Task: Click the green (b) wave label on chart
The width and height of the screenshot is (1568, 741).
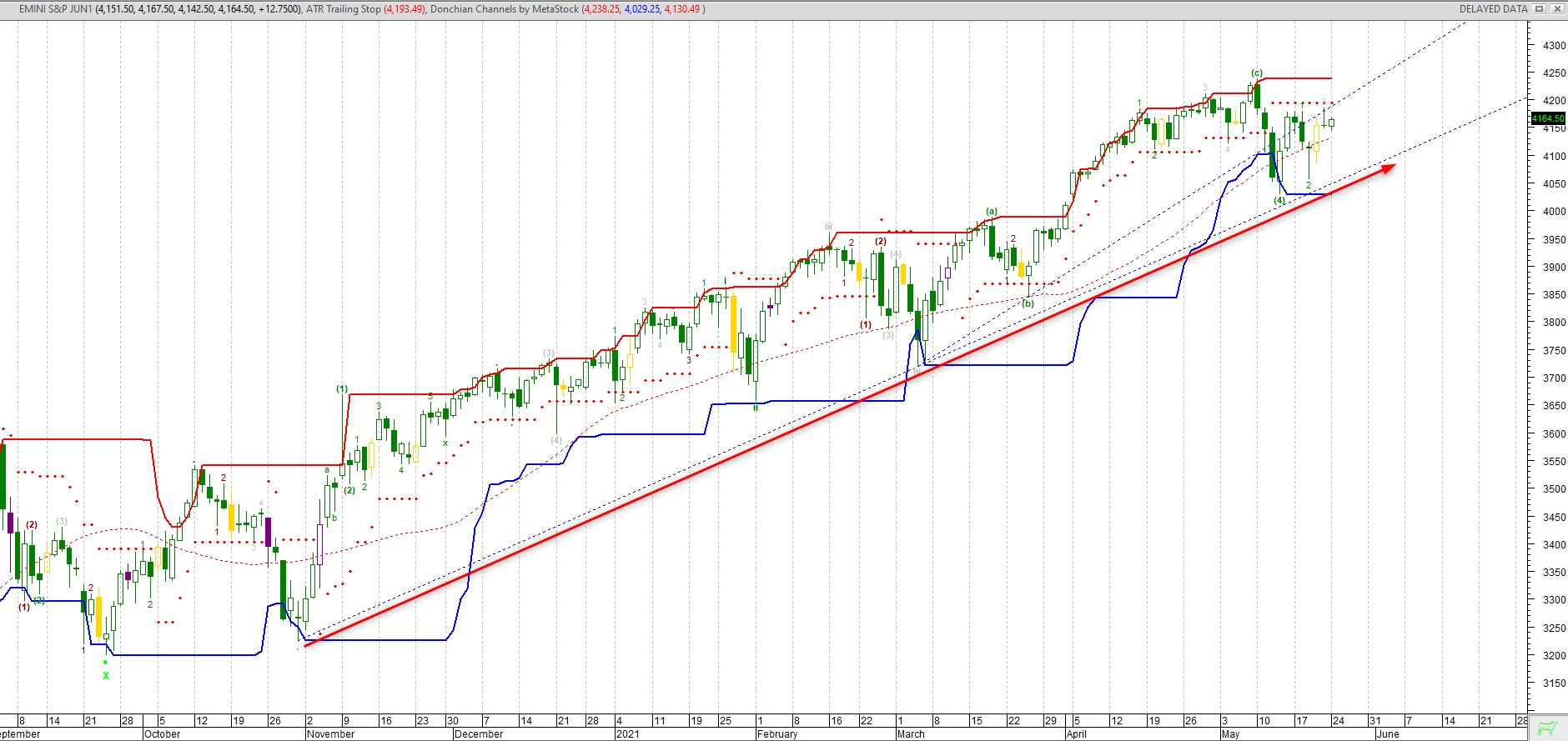Action: (1028, 303)
